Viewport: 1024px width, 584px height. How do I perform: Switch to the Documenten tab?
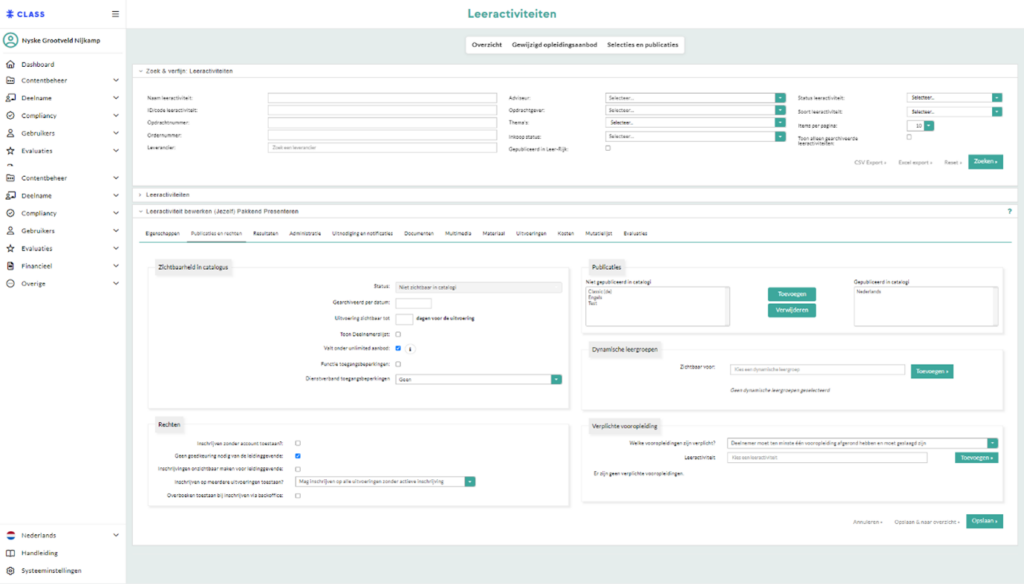pyautogui.click(x=419, y=233)
